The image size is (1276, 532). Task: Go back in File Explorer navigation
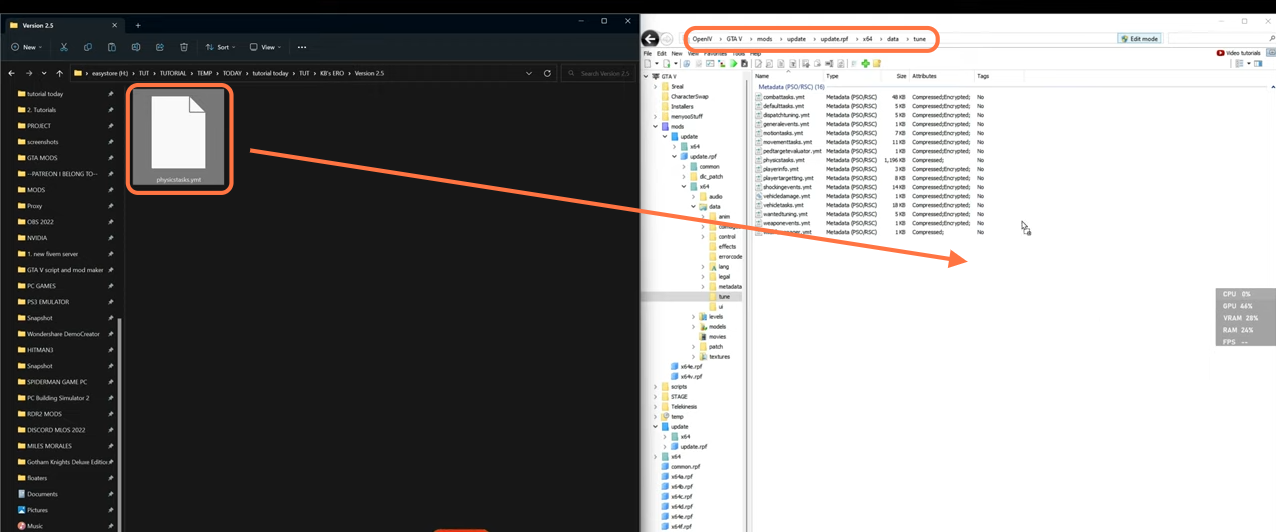(11, 73)
